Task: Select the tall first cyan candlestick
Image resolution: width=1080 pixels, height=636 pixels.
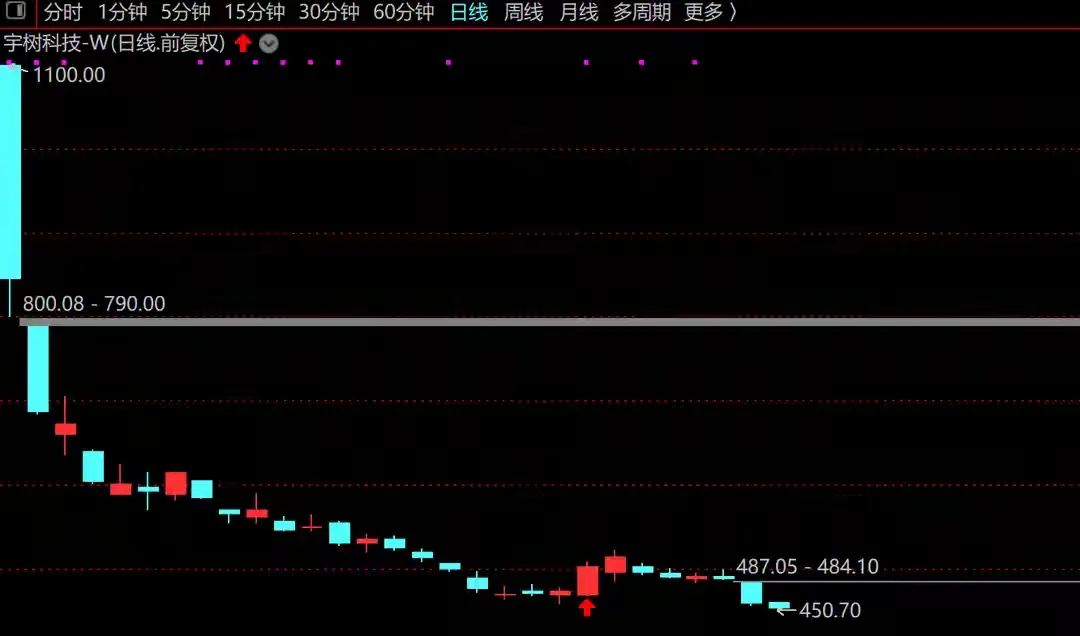Action: click(x=10, y=172)
